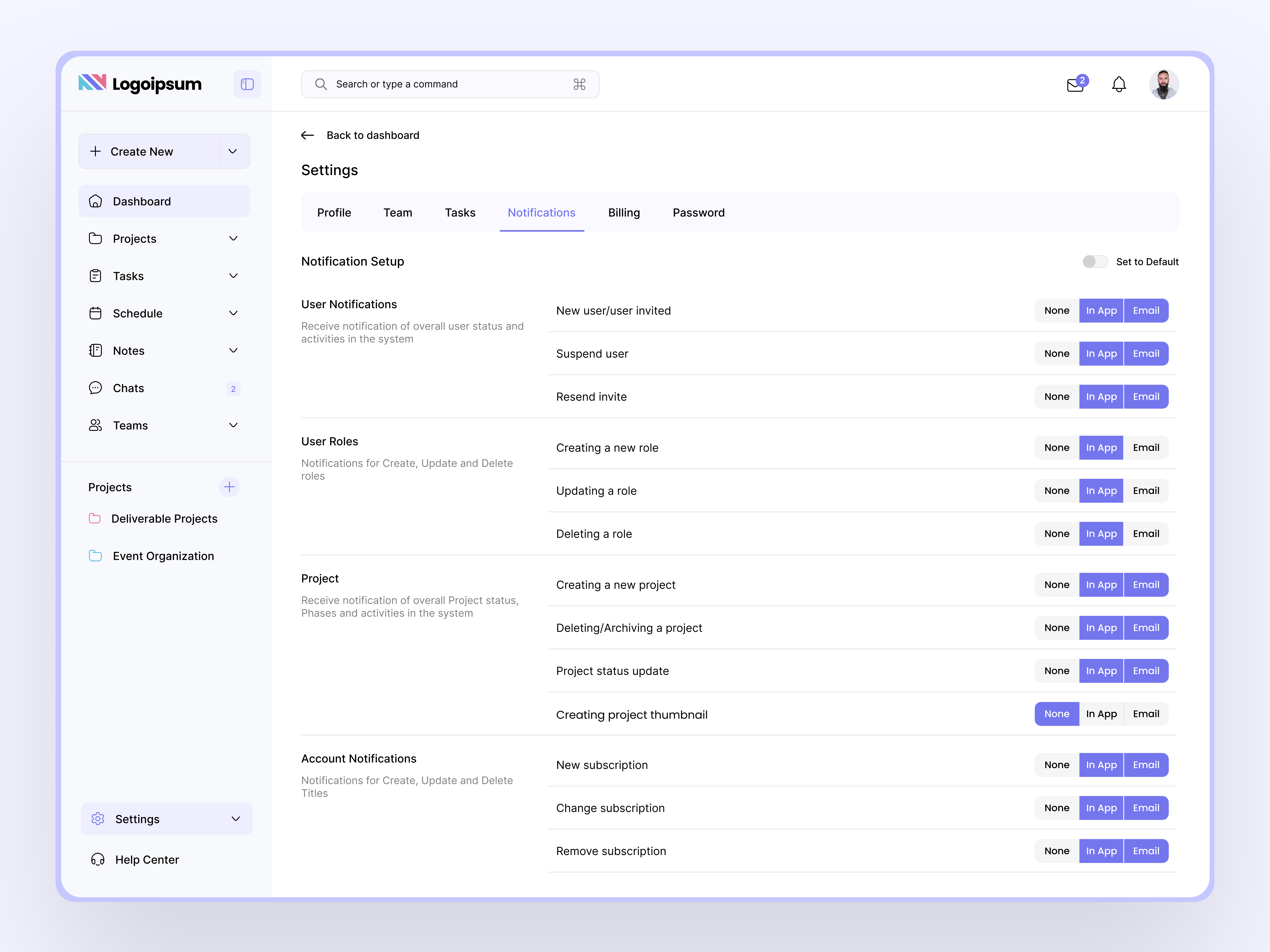The image size is (1270, 952).
Task: Open the mail inbox icon
Action: coord(1075,85)
